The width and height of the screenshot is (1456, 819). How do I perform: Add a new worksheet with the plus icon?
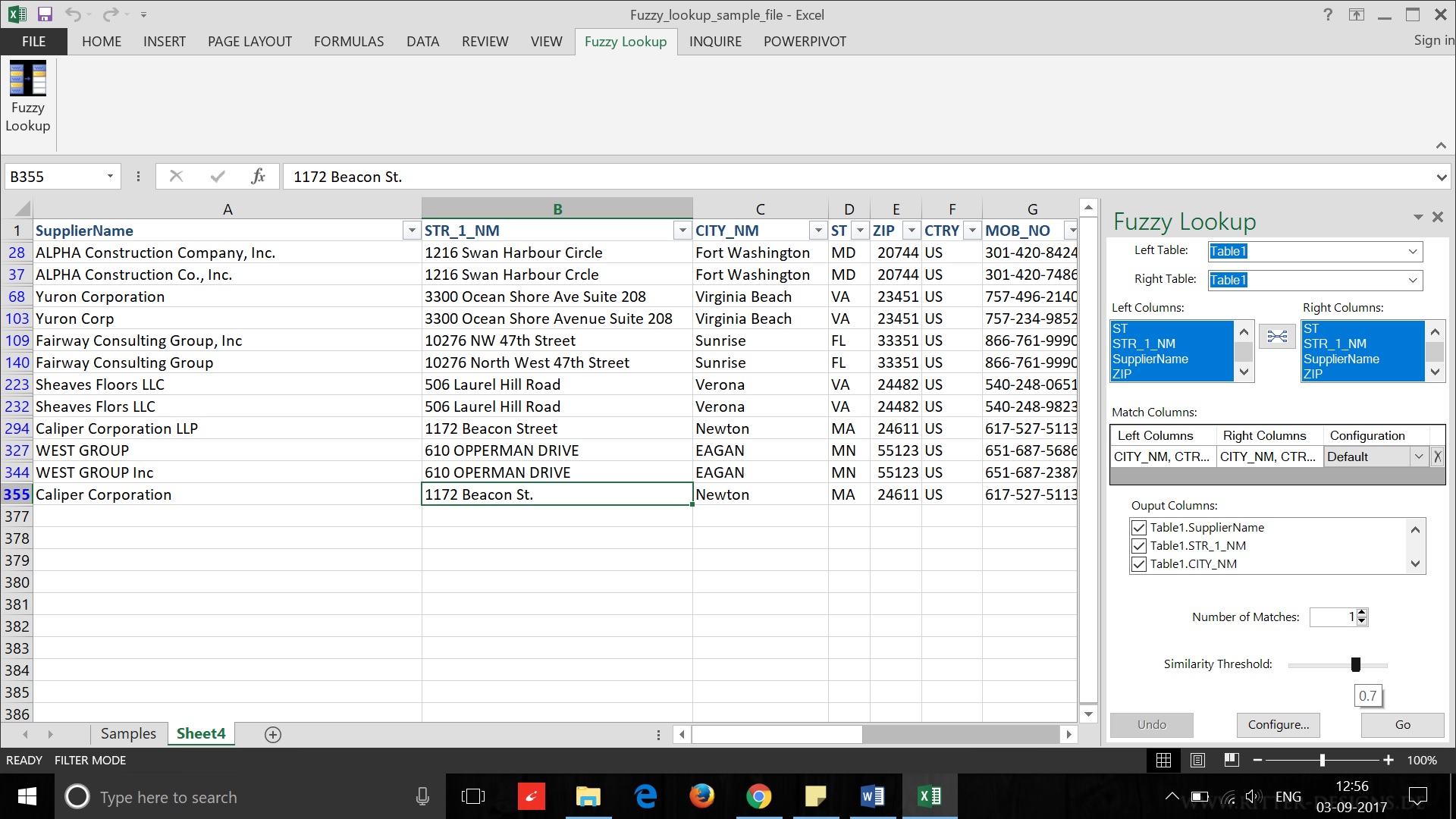(273, 734)
